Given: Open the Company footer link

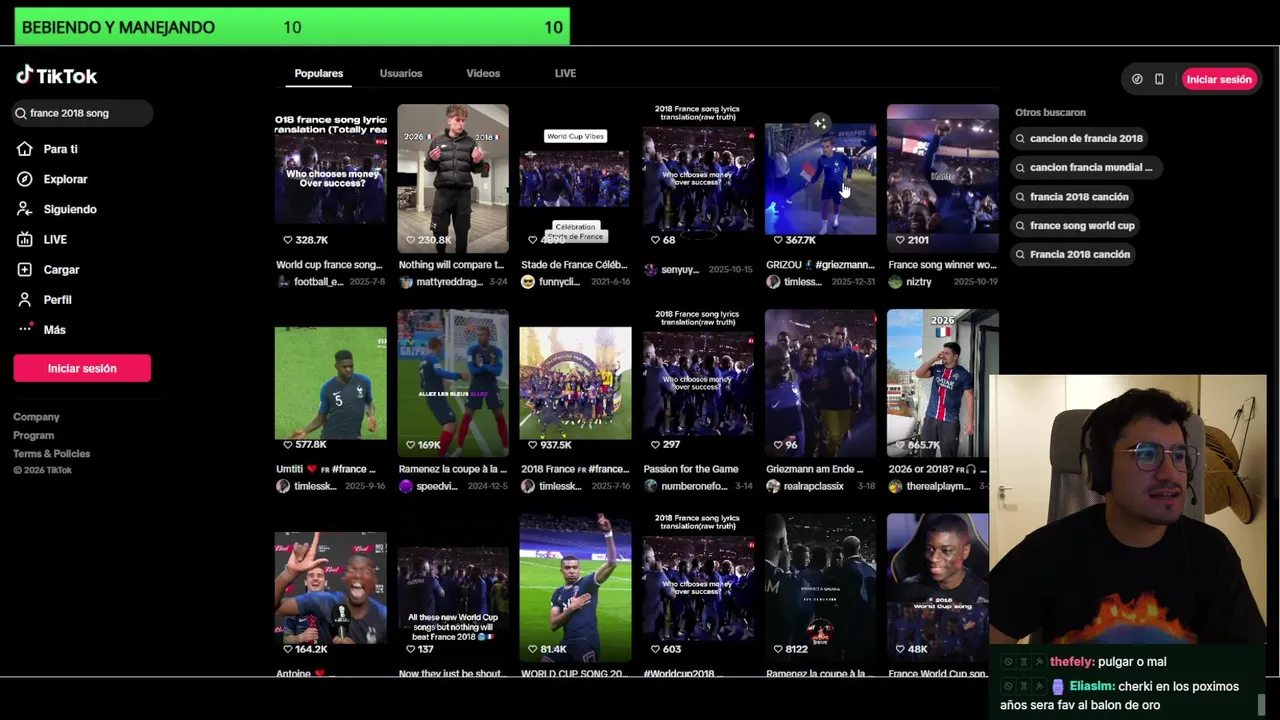Looking at the screenshot, I should point(36,417).
